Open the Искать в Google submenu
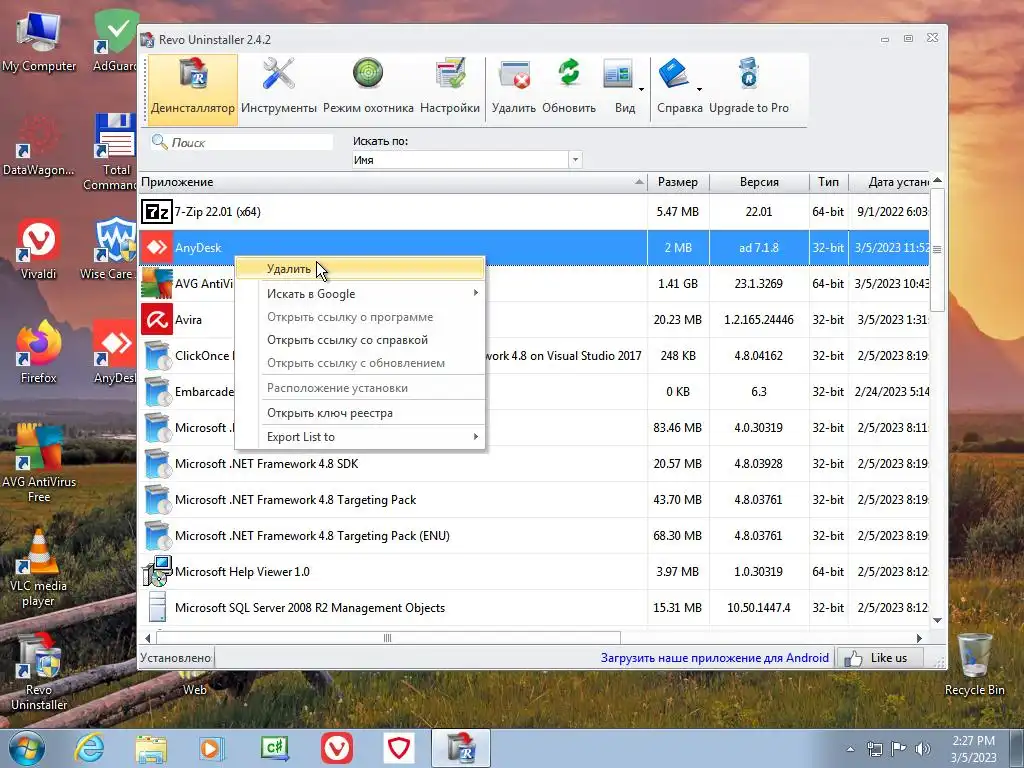The width and height of the screenshot is (1024, 768). click(360, 294)
